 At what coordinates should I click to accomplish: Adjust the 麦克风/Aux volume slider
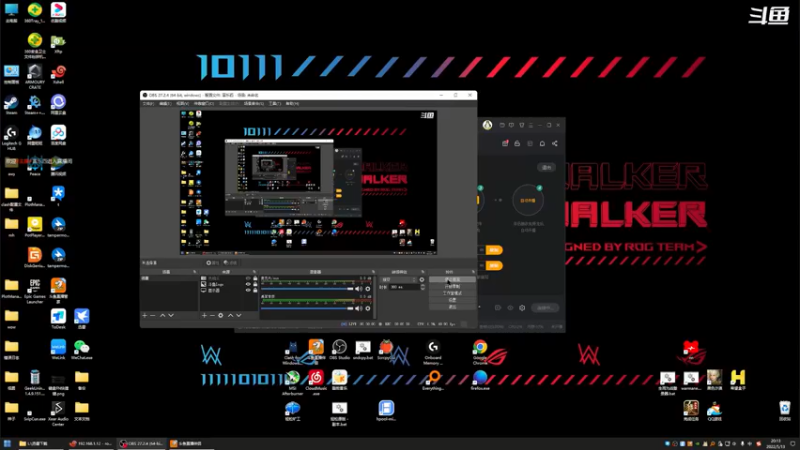307,289
